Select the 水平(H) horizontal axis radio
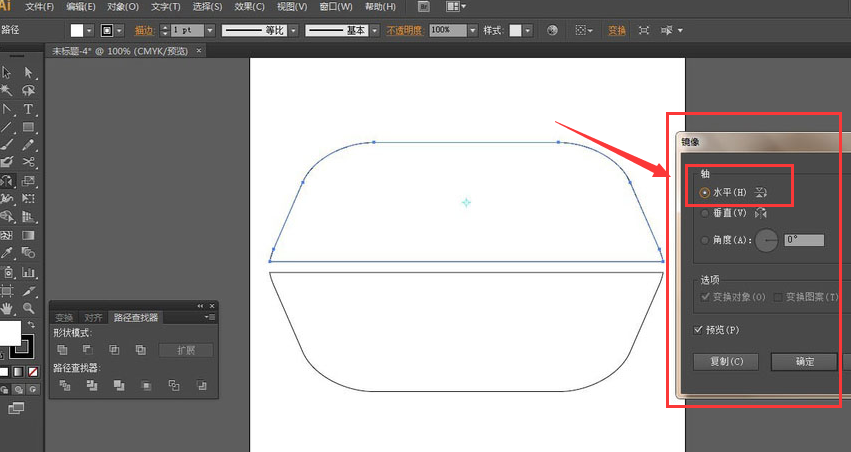Viewport: 851px width, 452px height. (x=705, y=192)
